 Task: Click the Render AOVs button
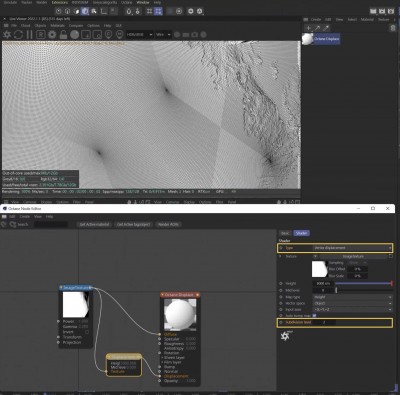point(168,225)
